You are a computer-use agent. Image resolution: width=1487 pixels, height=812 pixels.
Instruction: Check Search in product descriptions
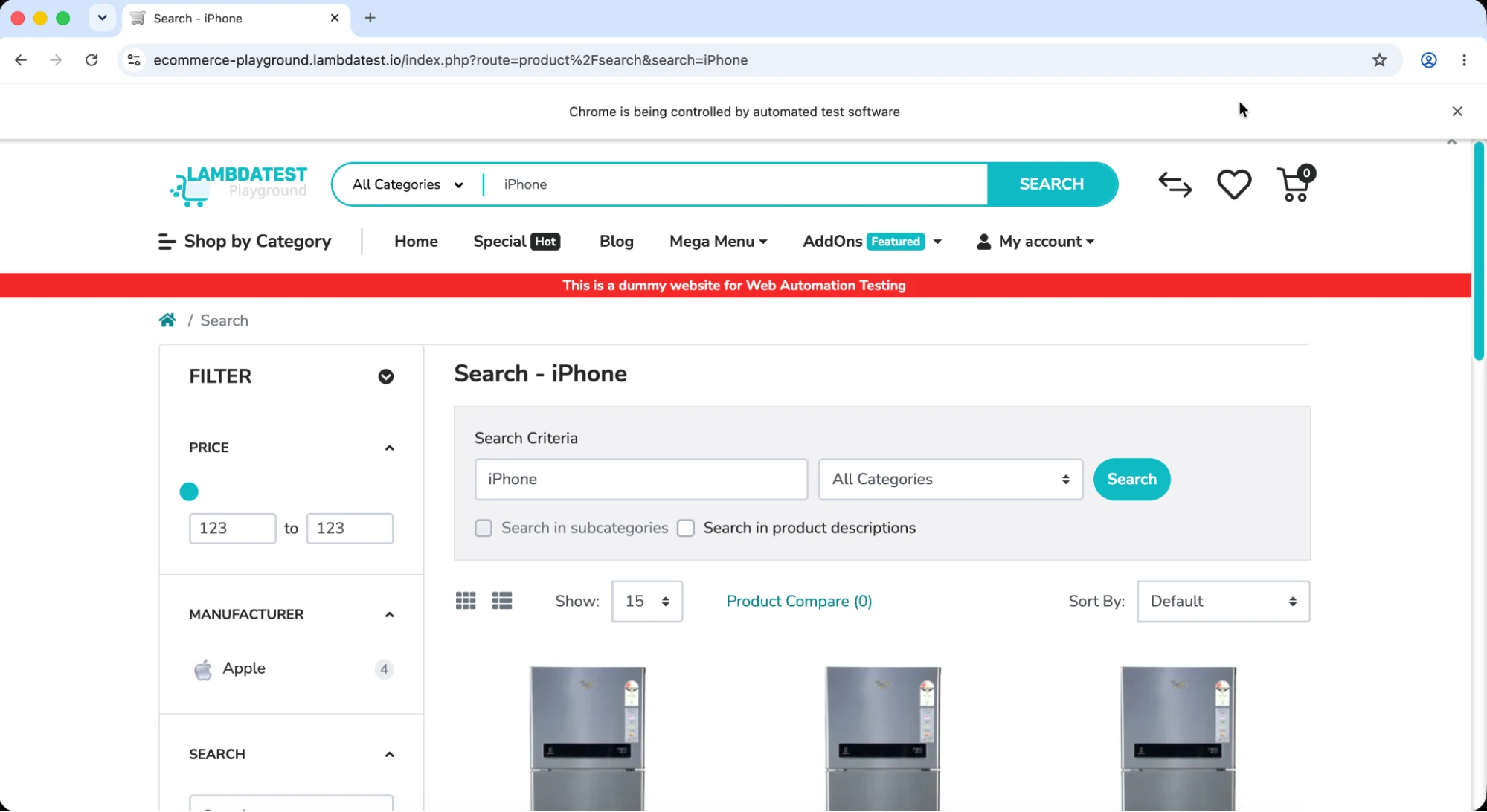click(x=686, y=528)
